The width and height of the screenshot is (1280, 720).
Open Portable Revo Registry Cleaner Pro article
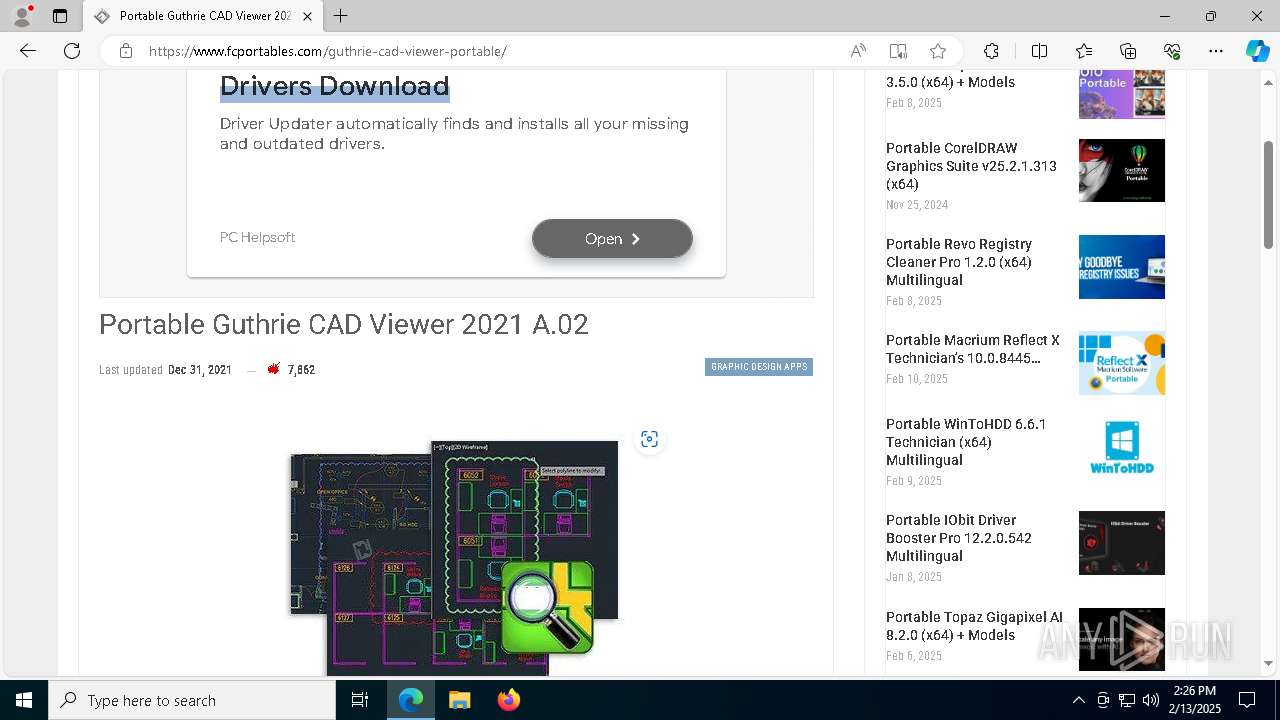(959, 262)
